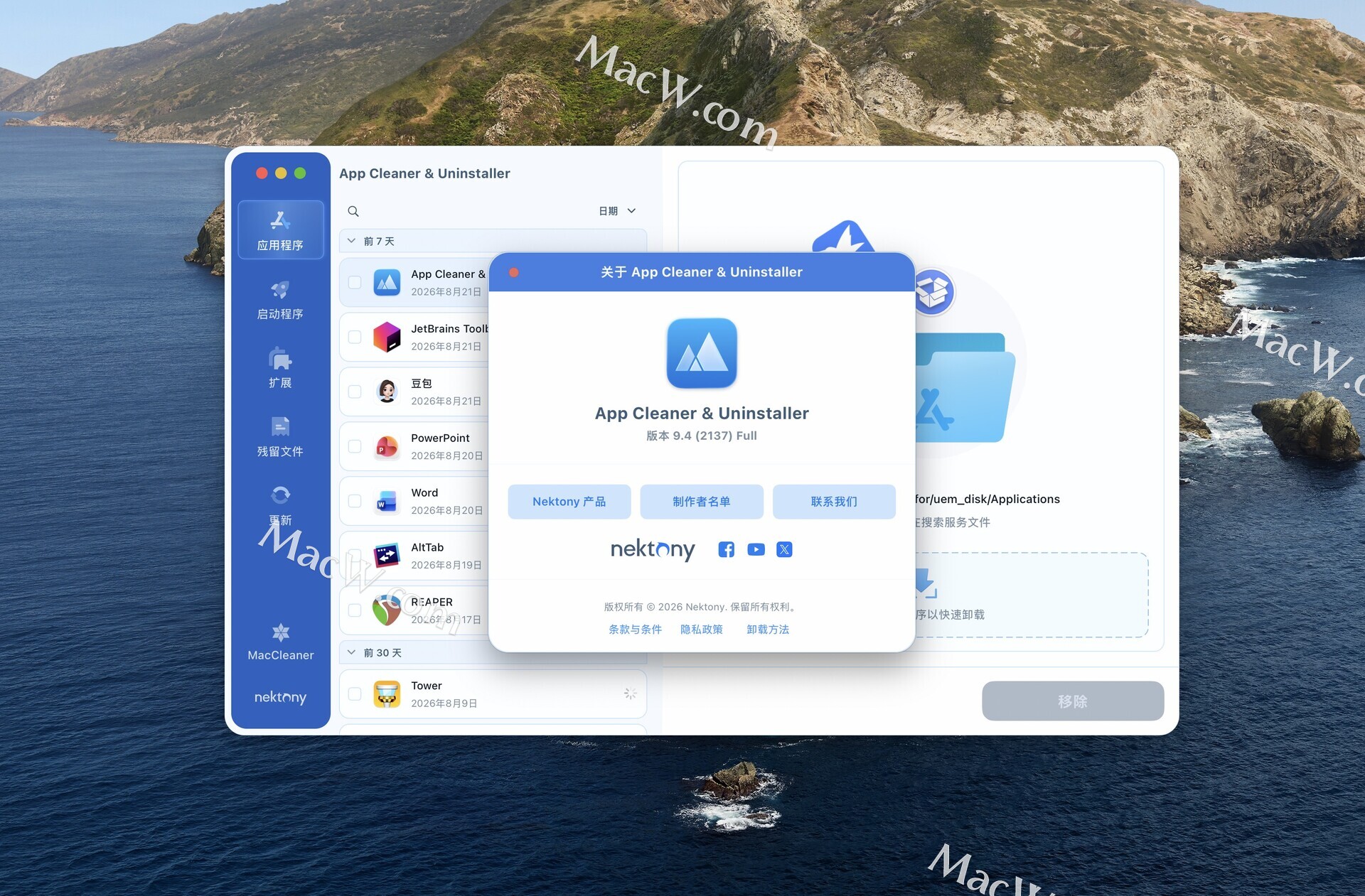Image resolution: width=1365 pixels, height=896 pixels.
Task: Switch to the 扩展 sidebar section
Action: (x=280, y=368)
